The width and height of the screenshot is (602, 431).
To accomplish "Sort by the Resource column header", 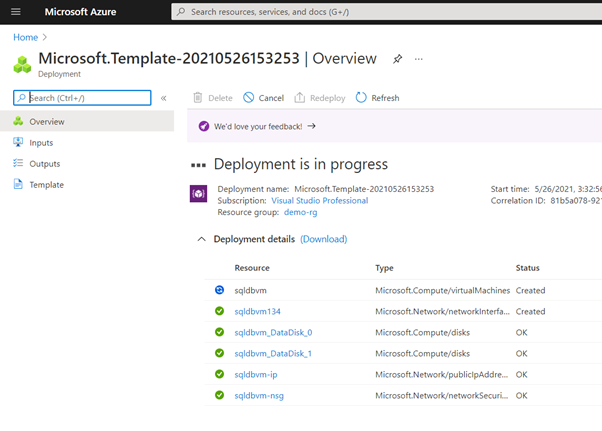I will (252, 268).
